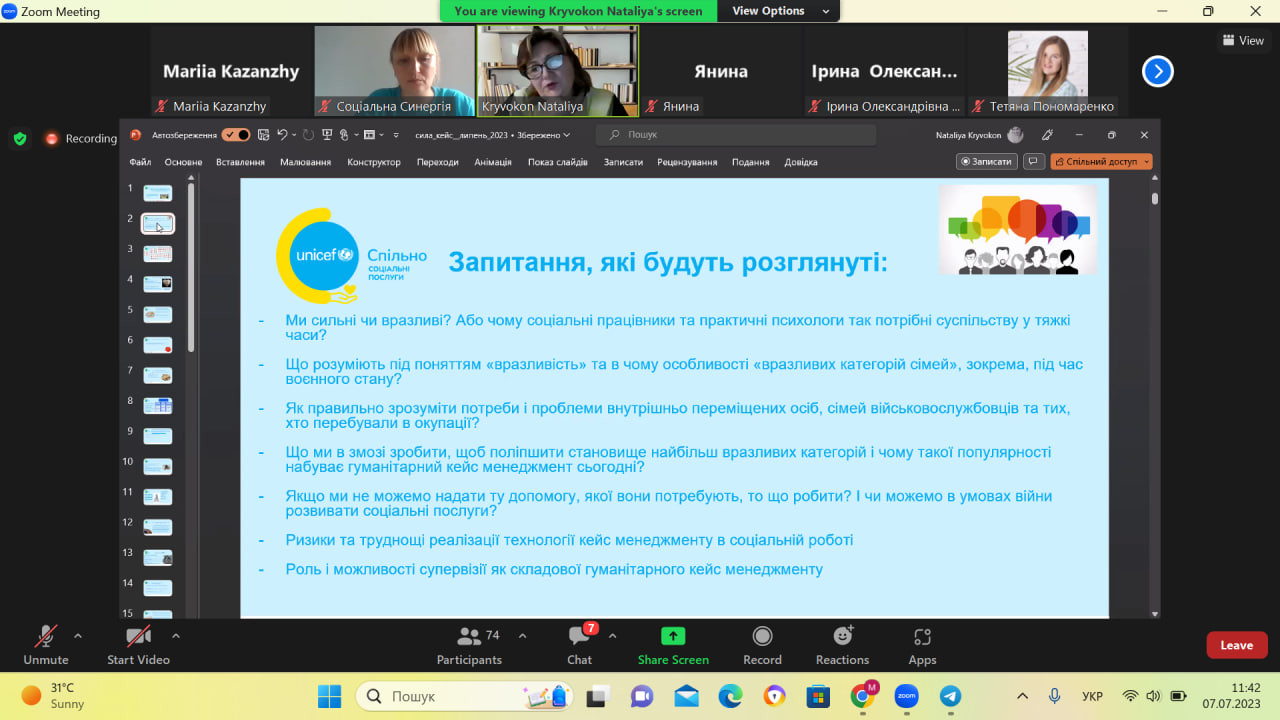Viewport: 1280px width, 720px height.
Task: Click the Recording indicator label
Action: click(91, 139)
